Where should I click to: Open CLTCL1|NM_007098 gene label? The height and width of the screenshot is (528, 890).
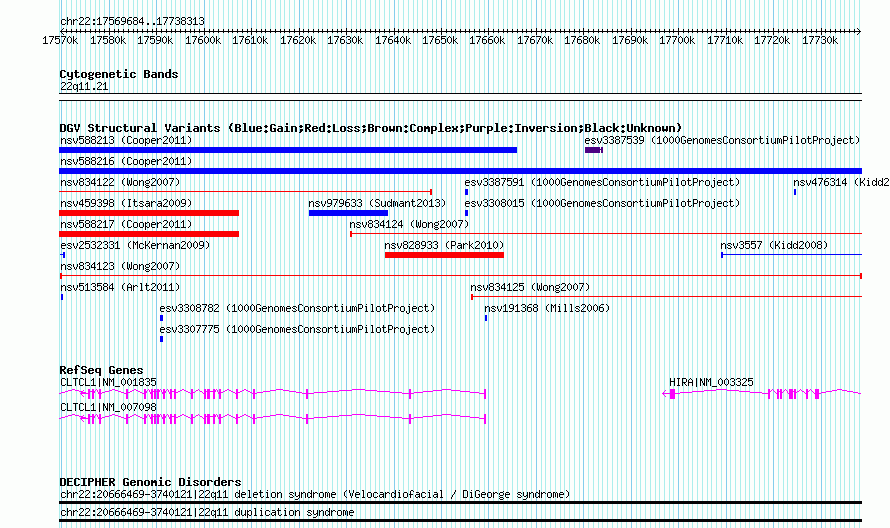[108, 408]
